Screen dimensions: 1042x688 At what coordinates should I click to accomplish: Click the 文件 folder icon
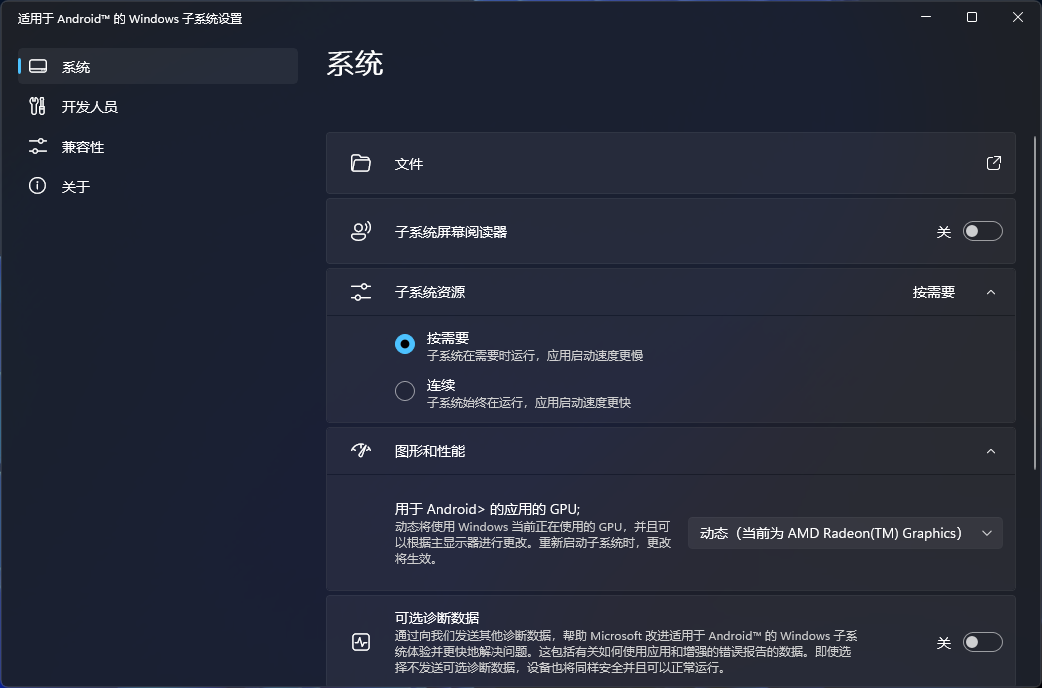(361, 163)
